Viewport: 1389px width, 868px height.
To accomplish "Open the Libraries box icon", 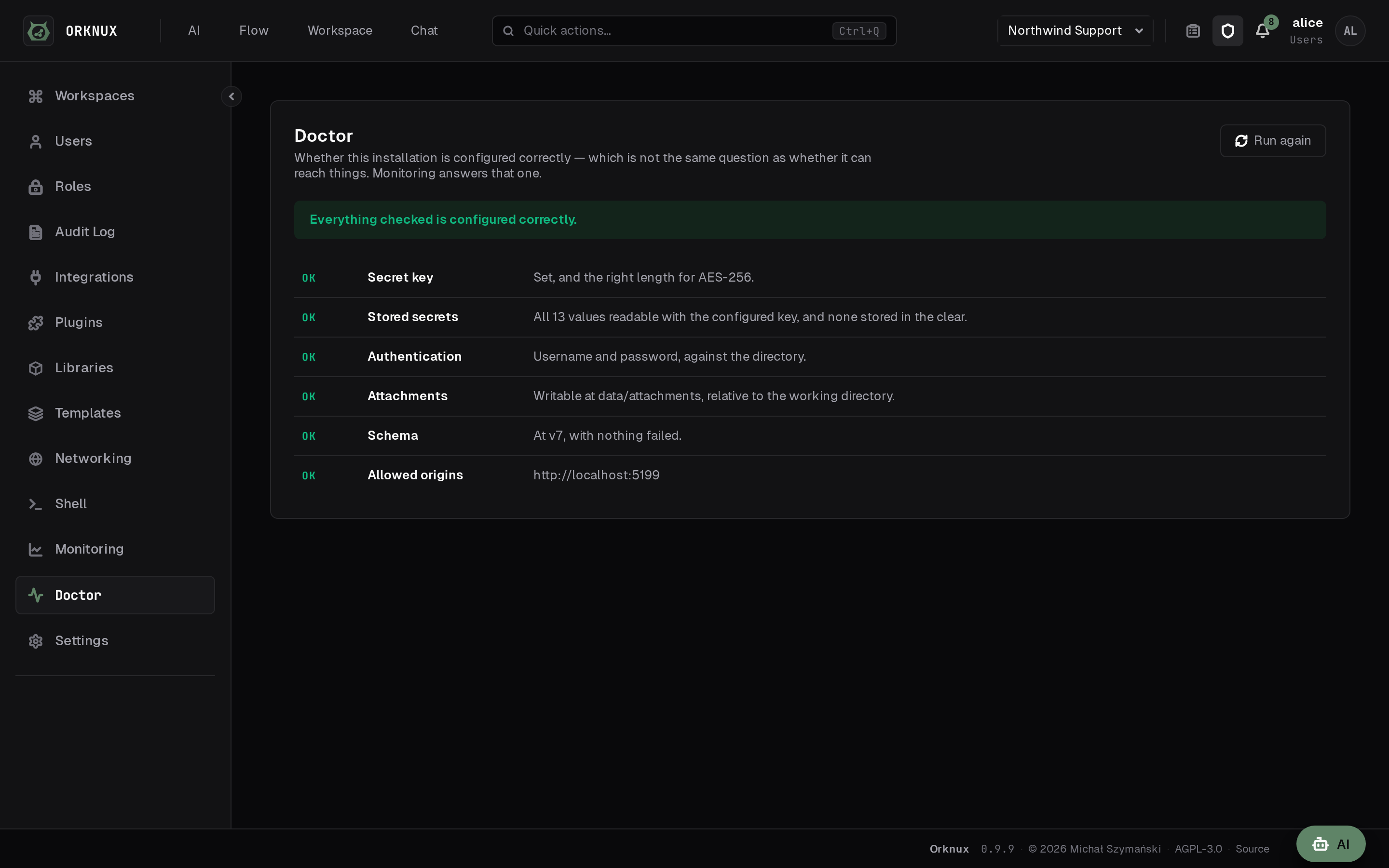I will (x=36, y=368).
